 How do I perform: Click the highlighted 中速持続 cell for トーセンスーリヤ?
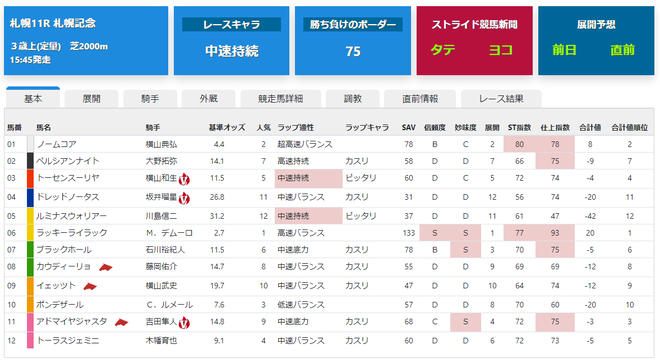pyautogui.click(x=309, y=179)
